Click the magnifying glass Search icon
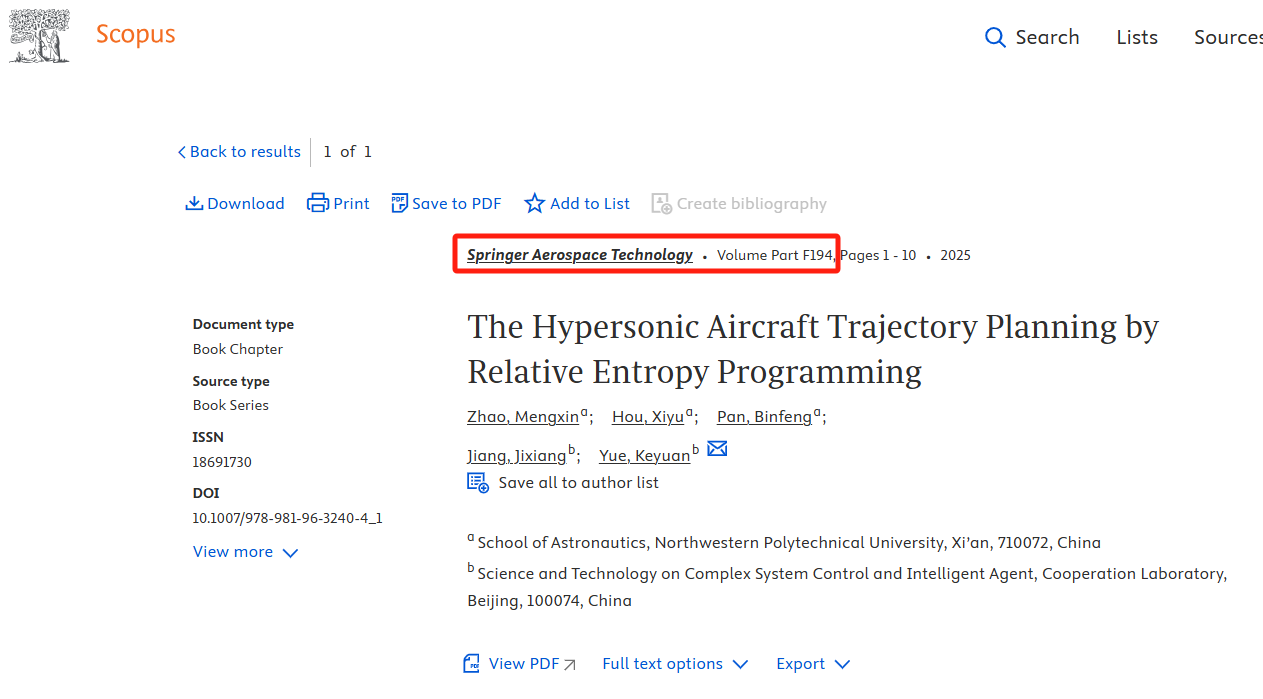Screen dimensions: 1263x699 [995, 38]
